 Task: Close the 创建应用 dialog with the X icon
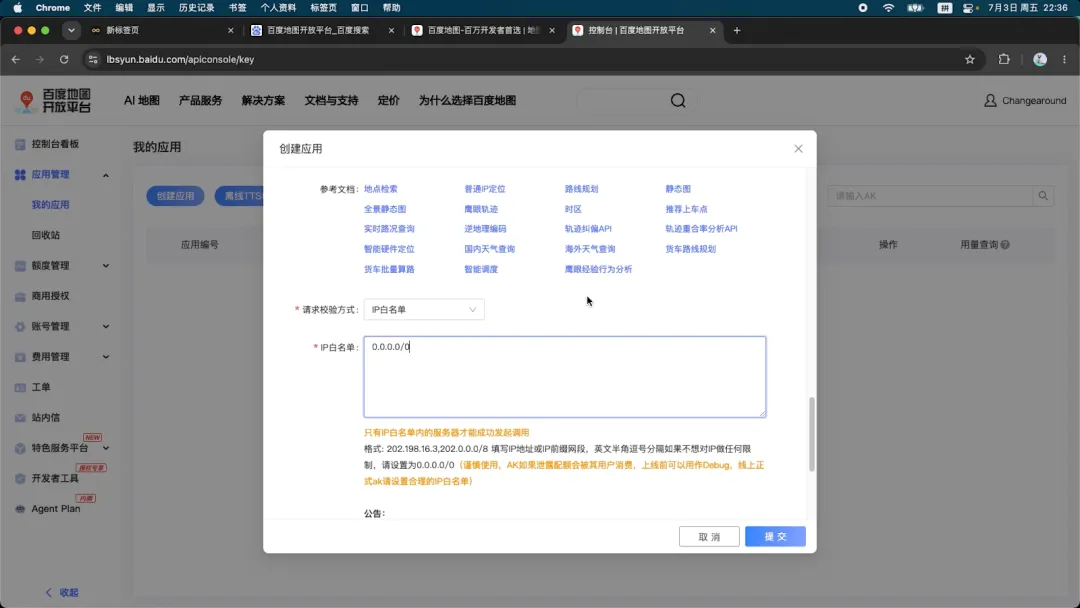point(798,149)
